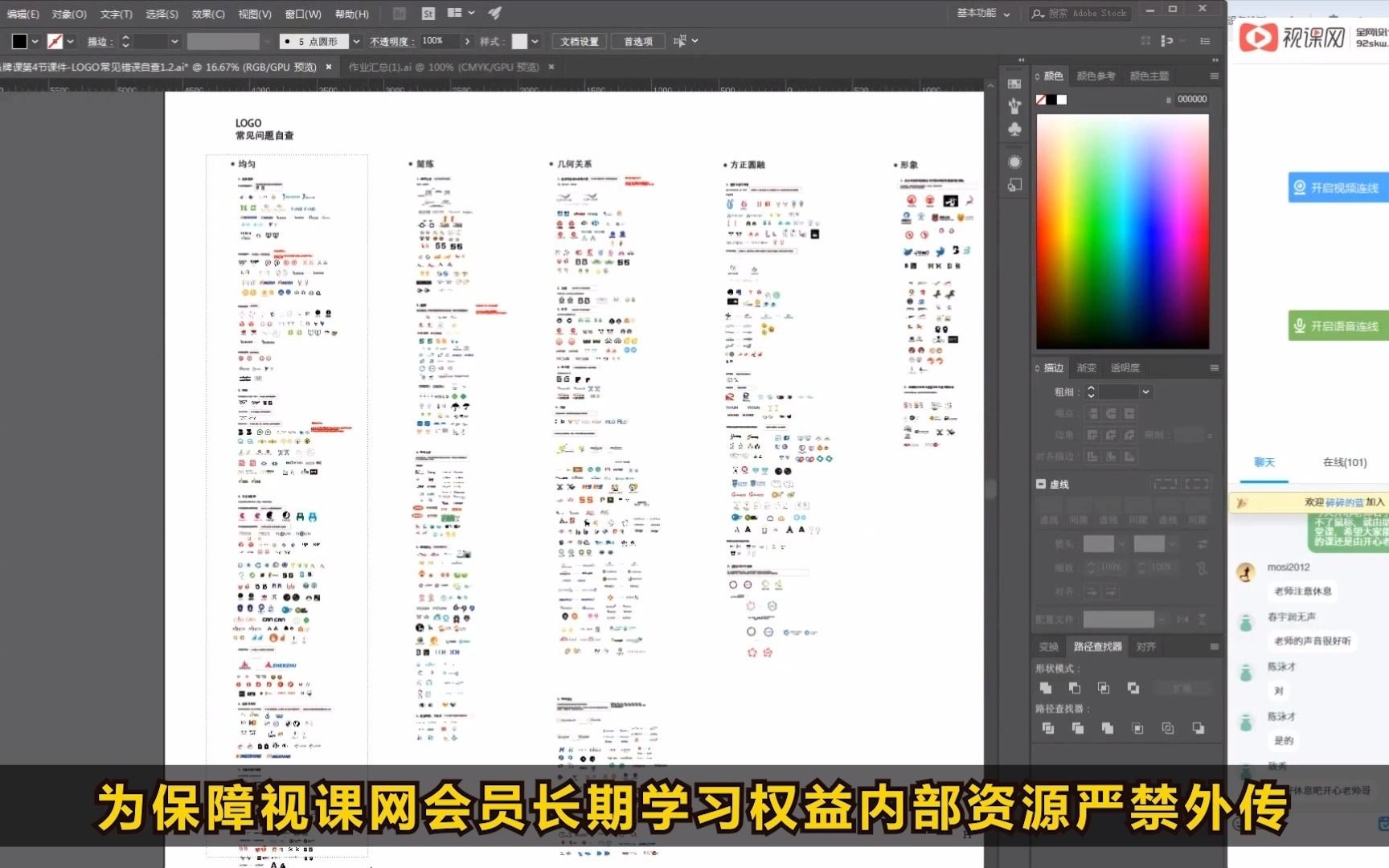Open the Pathfinder panel flyout menu icon
1389x868 pixels.
coord(1214,647)
